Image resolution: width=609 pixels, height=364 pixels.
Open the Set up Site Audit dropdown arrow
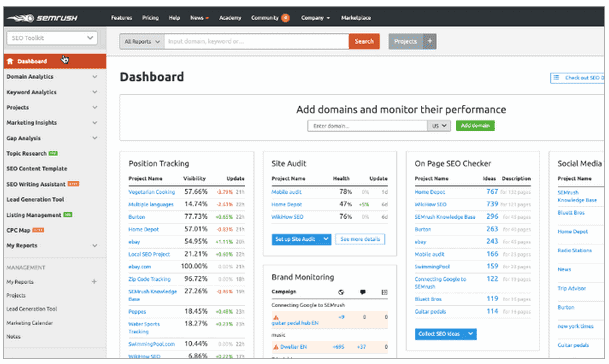[326, 239]
